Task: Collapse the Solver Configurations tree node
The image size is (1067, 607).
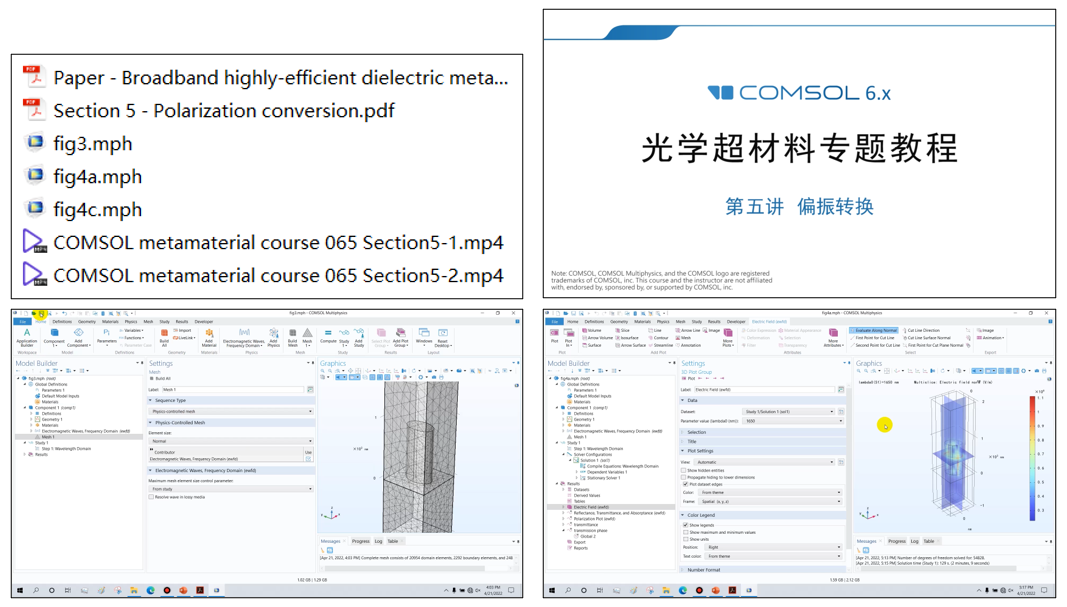Action: 563,454
